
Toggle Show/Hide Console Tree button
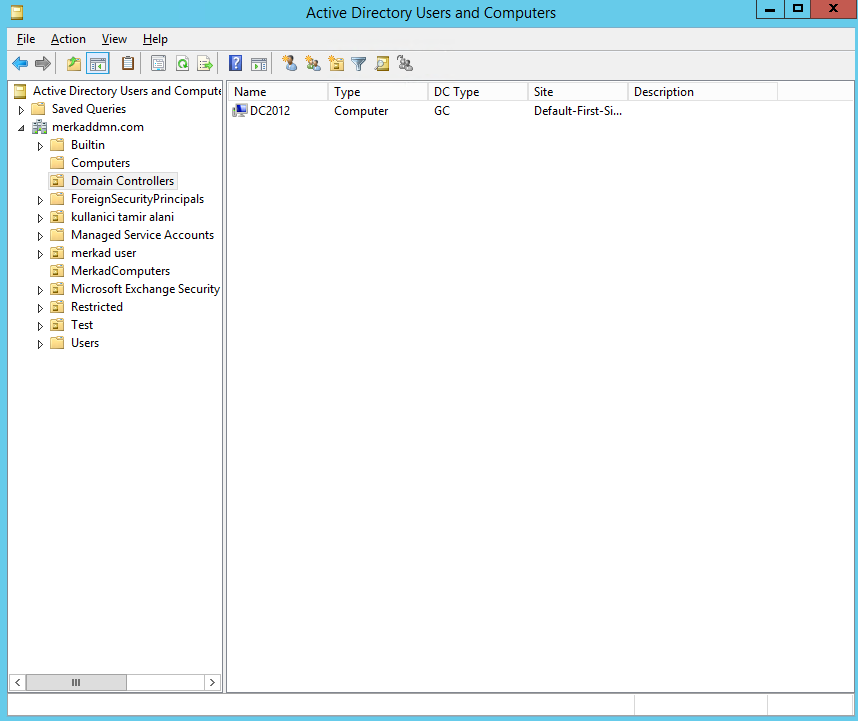coord(98,64)
